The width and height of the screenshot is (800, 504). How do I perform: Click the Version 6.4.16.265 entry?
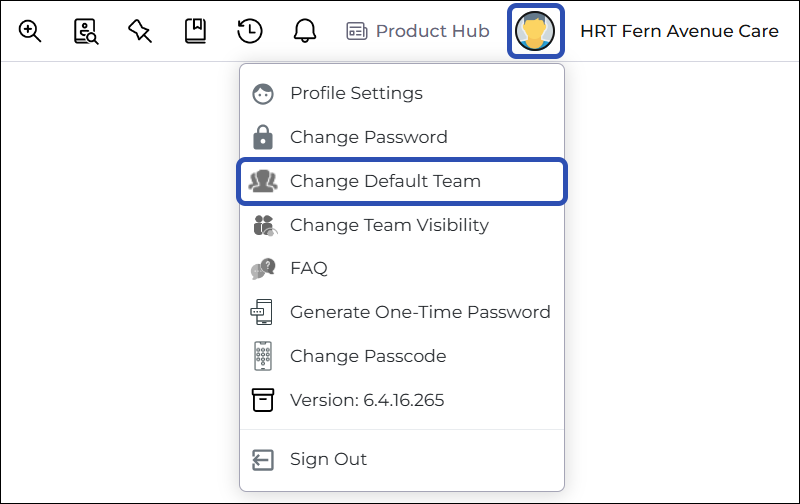402,400
